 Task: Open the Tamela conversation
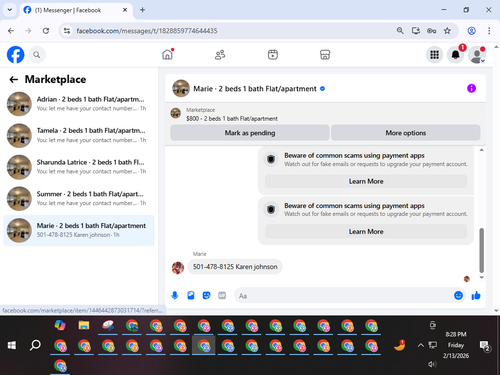coord(79,135)
